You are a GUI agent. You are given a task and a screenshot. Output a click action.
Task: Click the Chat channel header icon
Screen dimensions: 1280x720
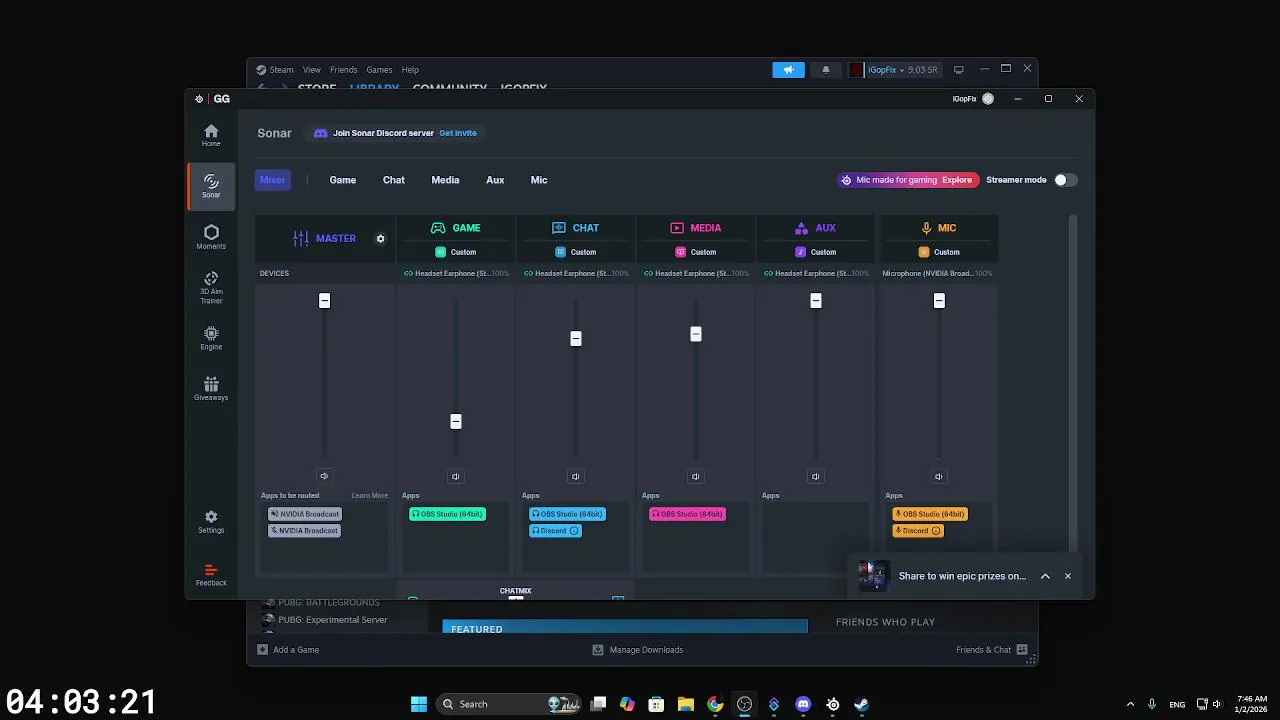click(x=559, y=228)
